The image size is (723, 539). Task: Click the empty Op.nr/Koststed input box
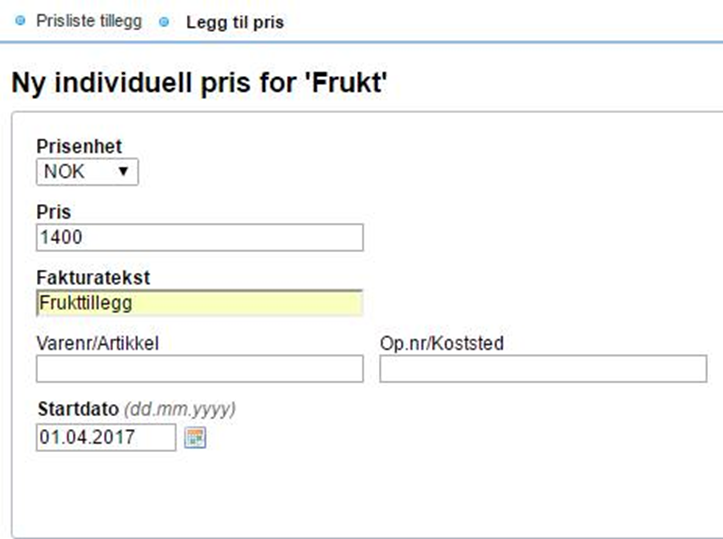(x=542, y=369)
